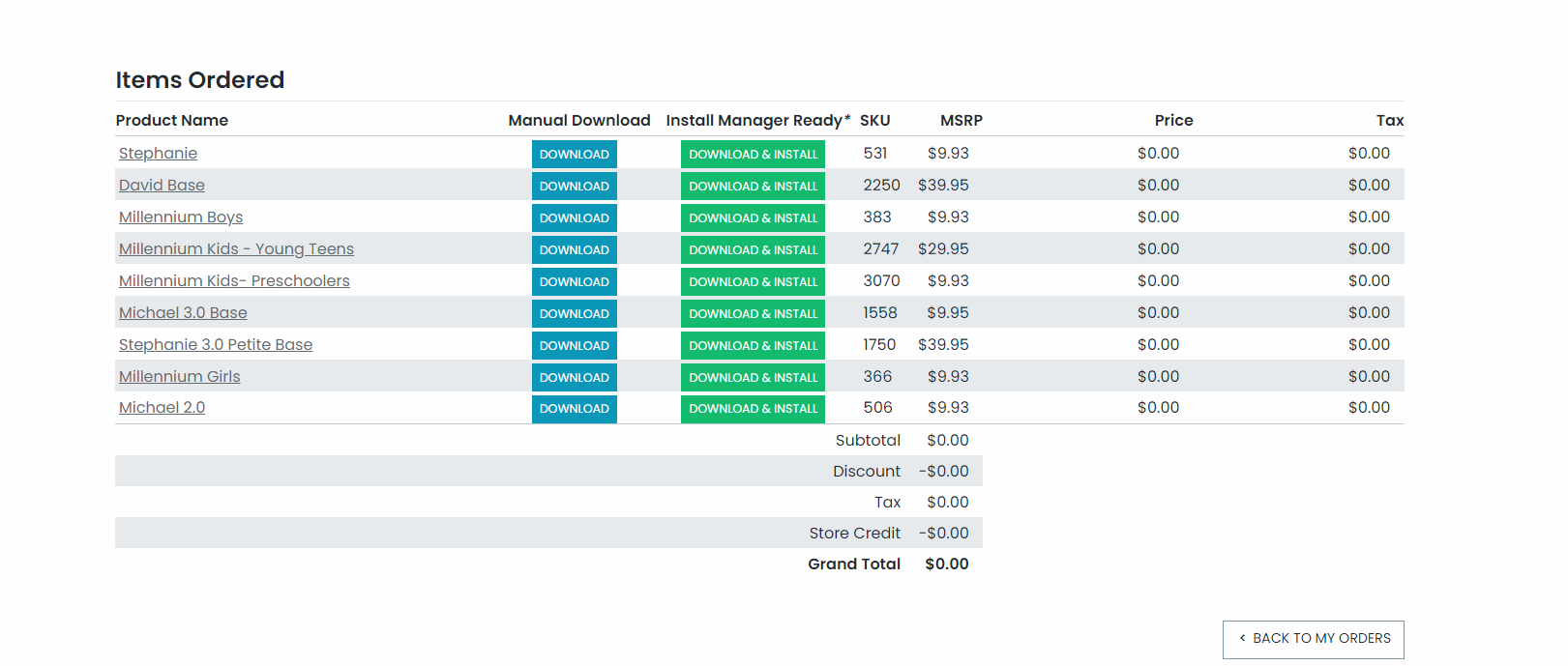The height and width of the screenshot is (666, 1568).
Task: Download & Install Millennium Boys
Action: pos(753,218)
